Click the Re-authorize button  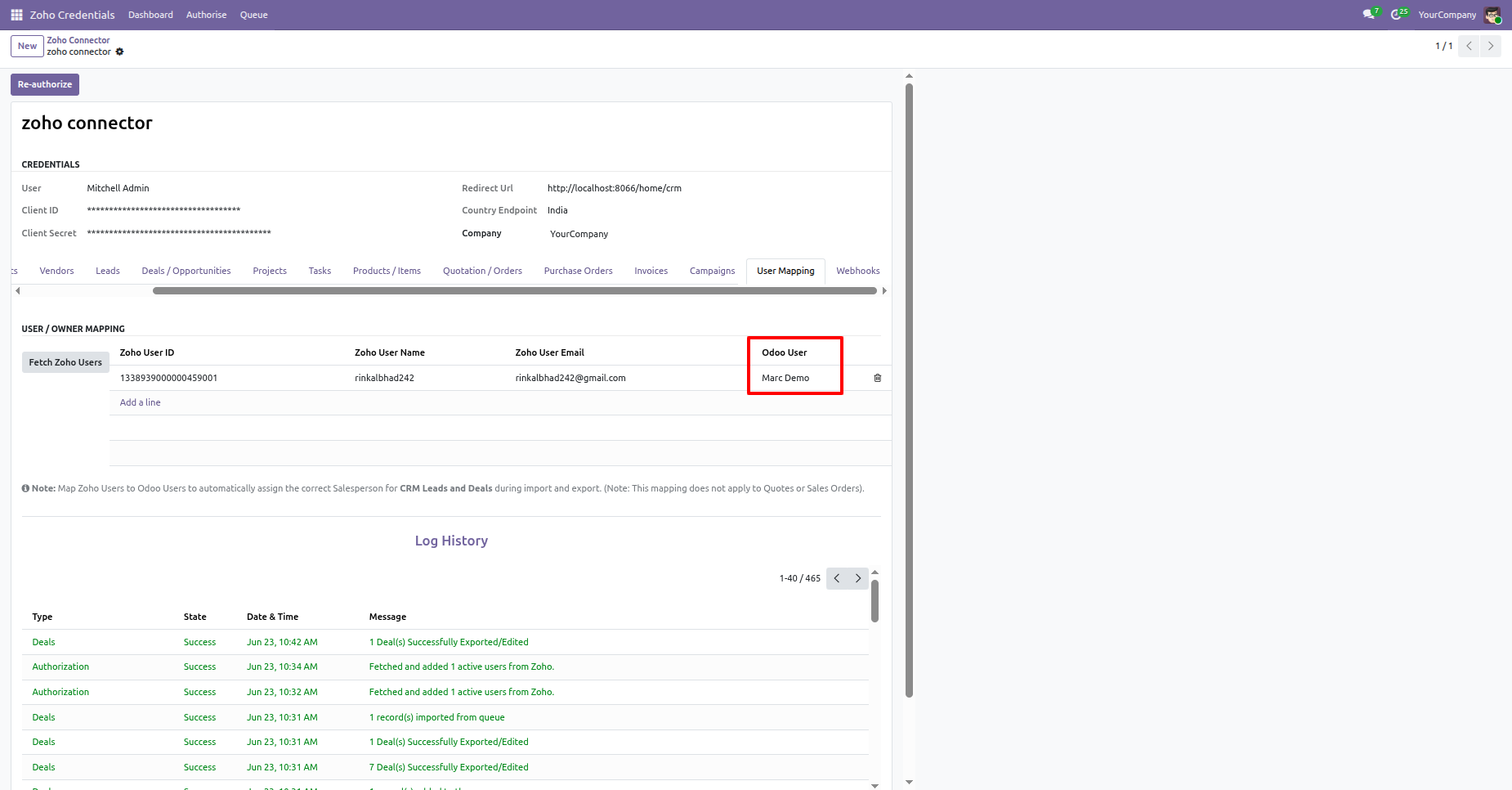45,84
